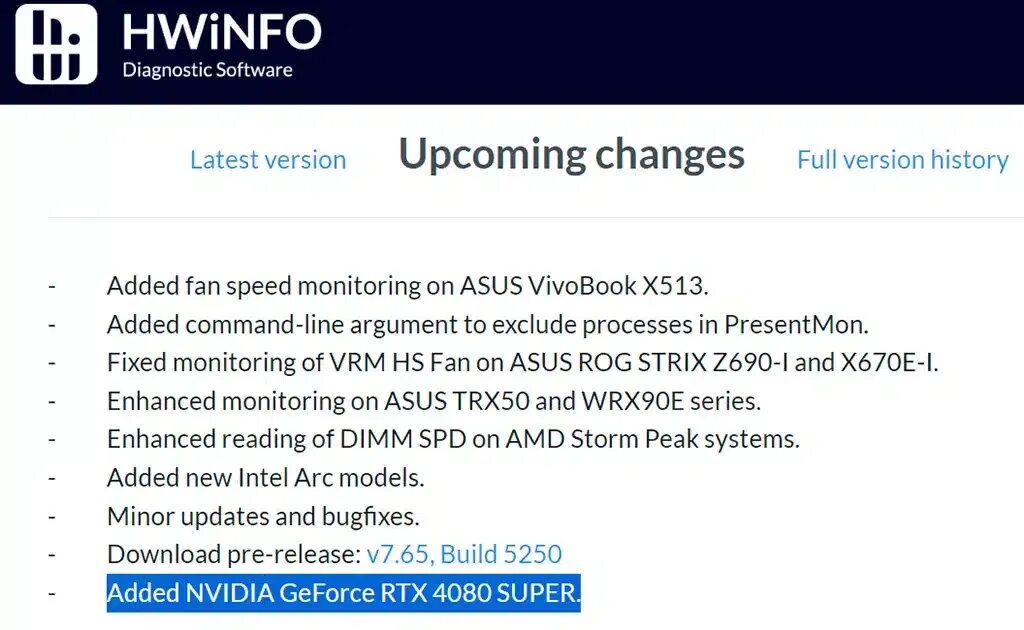Click the highlighted RTX 4080 SUPER line
Image resolution: width=1024 pixels, height=630 pixels.
coord(343,593)
